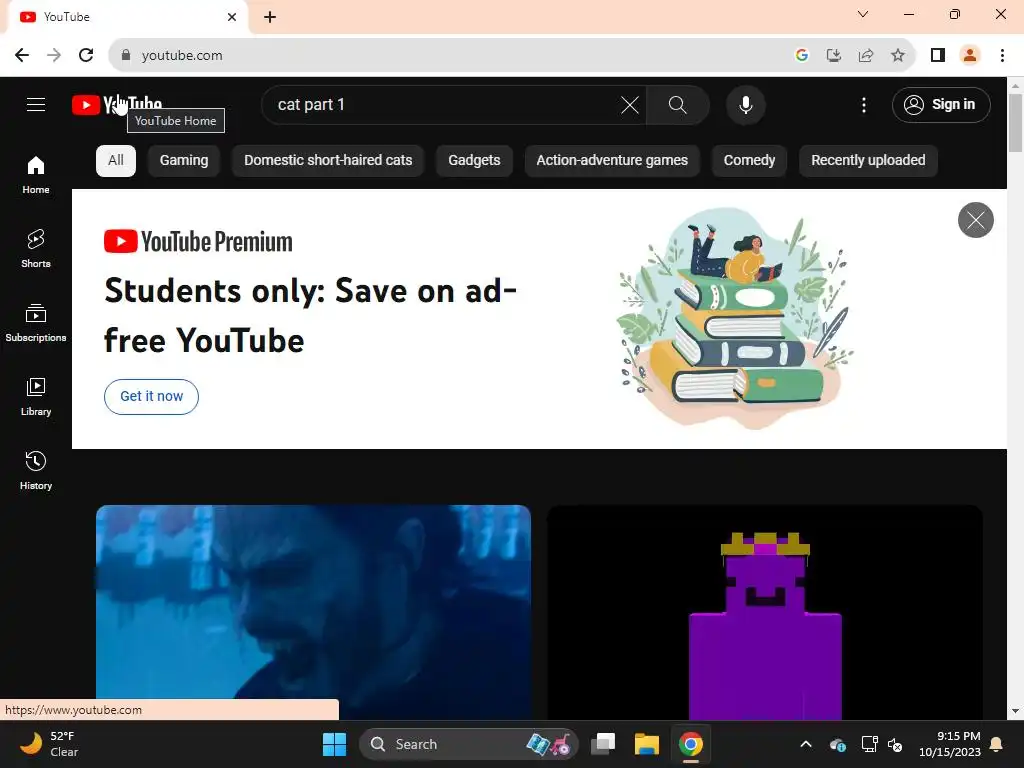1024x768 pixels.
Task: Click the install app icon
Action: coord(834,56)
